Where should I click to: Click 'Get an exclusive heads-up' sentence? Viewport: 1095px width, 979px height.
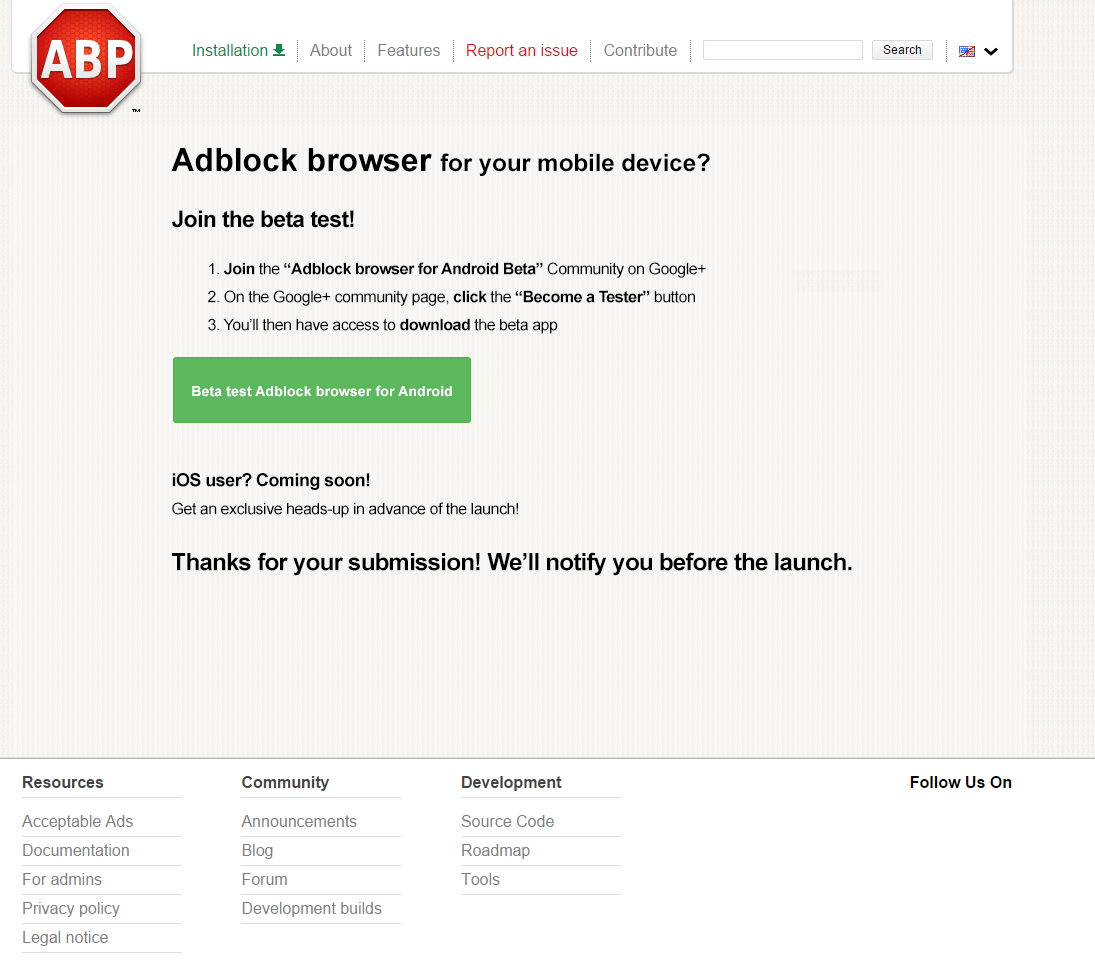(345, 509)
